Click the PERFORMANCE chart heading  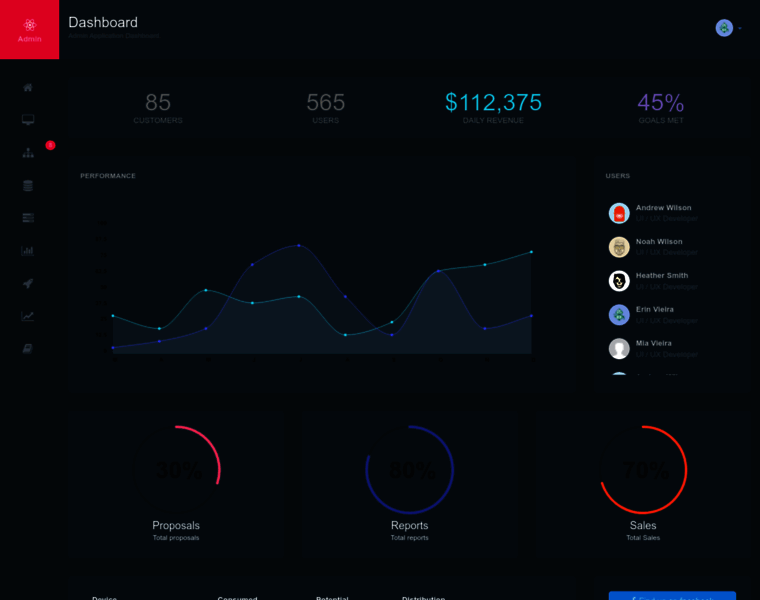tap(108, 176)
